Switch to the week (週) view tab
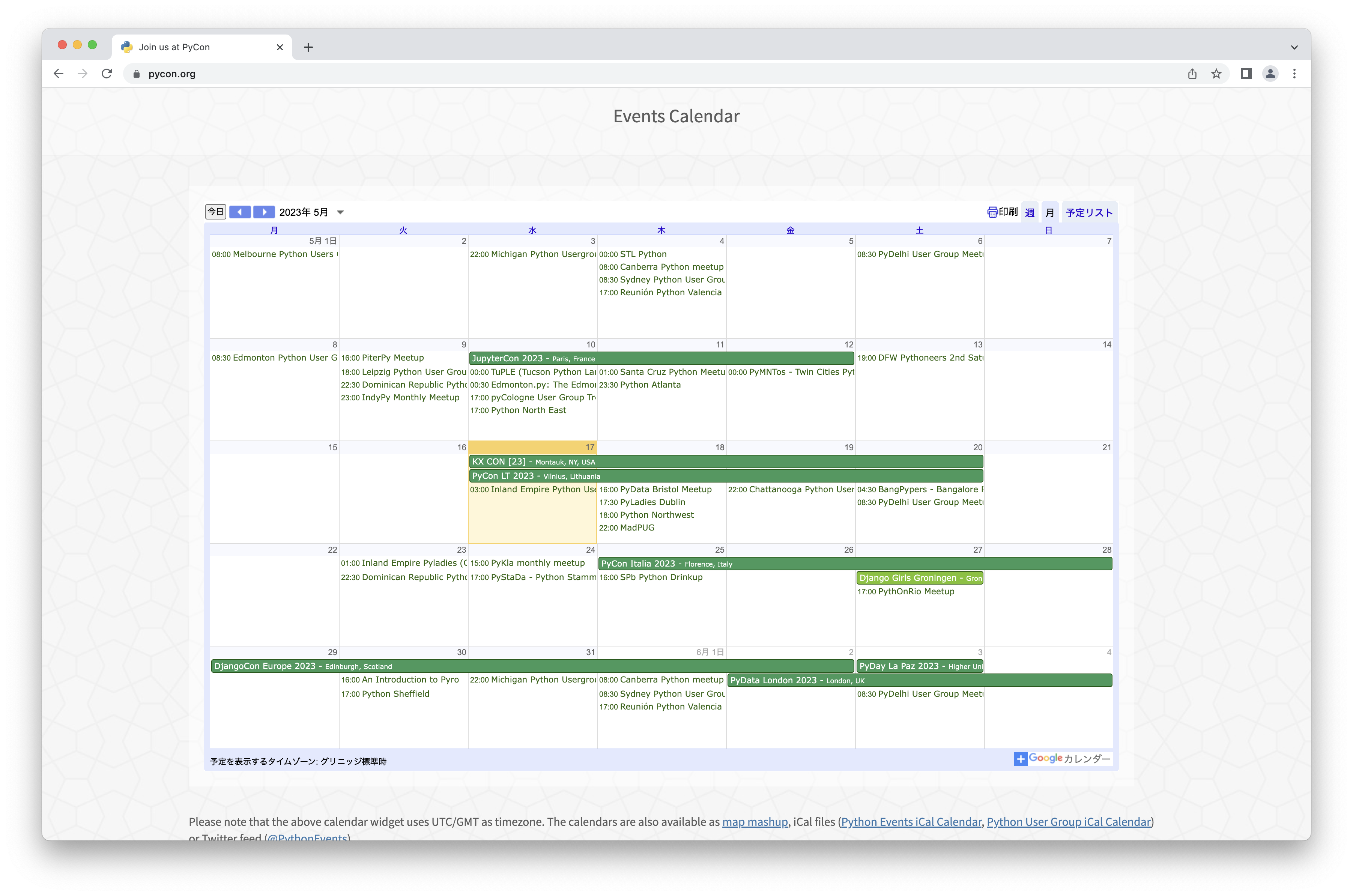The height and width of the screenshot is (896, 1353). pyautogui.click(x=1030, y=213)
